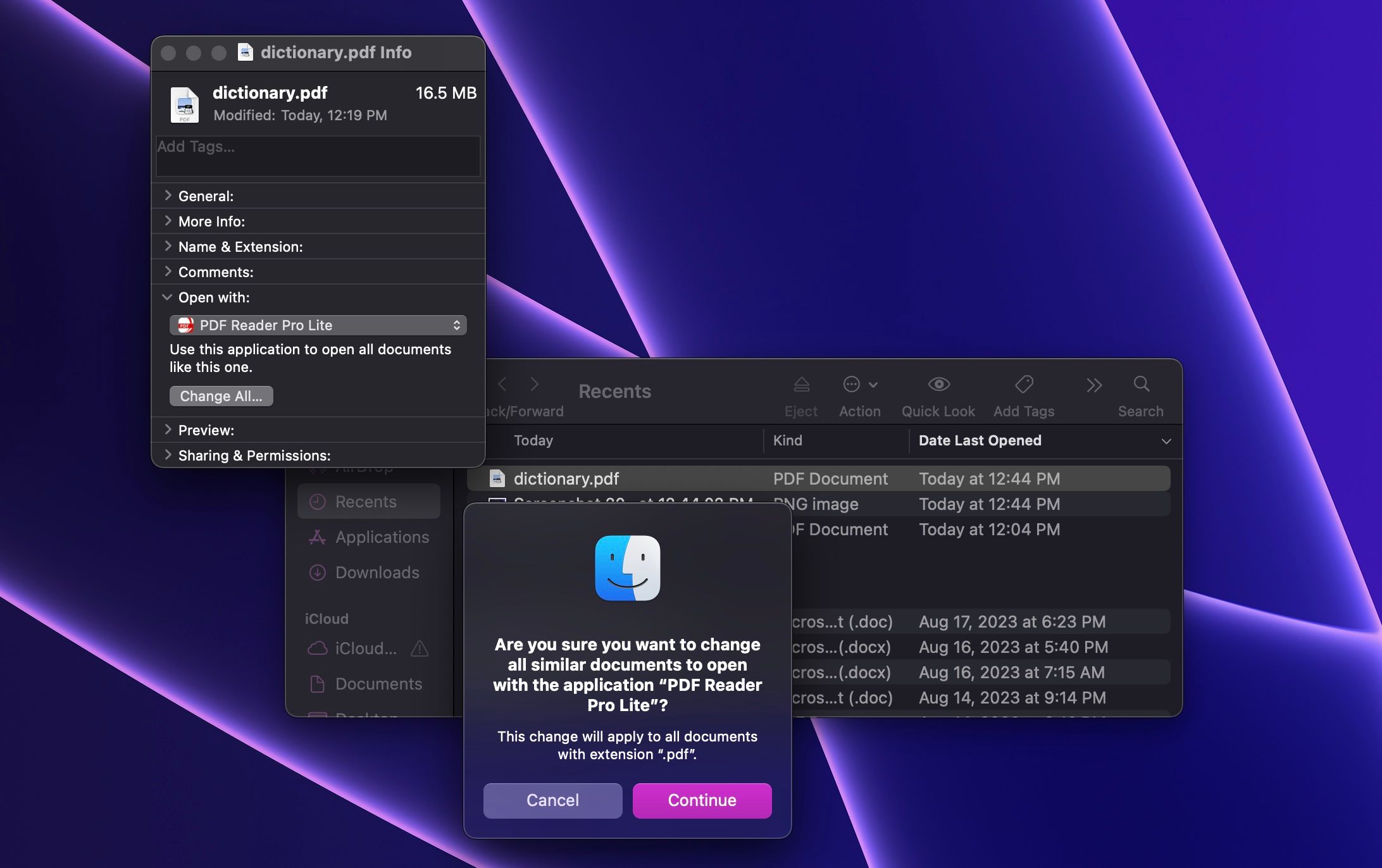Click Continue in the confirmation dialog
The height and width of the screenshot is (868, 1382).
tap(702, 800)
